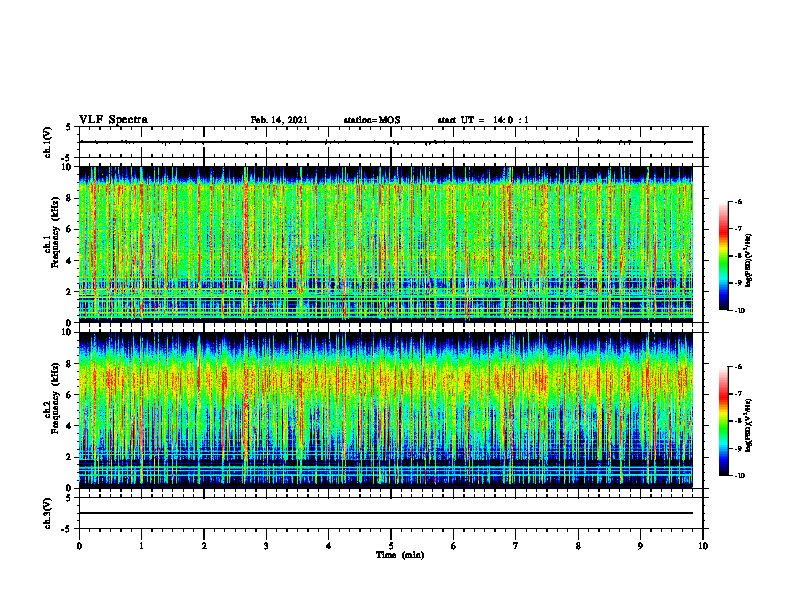Click the time axis tick label "3"
The height and width of the screenshot is (612, 792).
click(x=266, y=546)
